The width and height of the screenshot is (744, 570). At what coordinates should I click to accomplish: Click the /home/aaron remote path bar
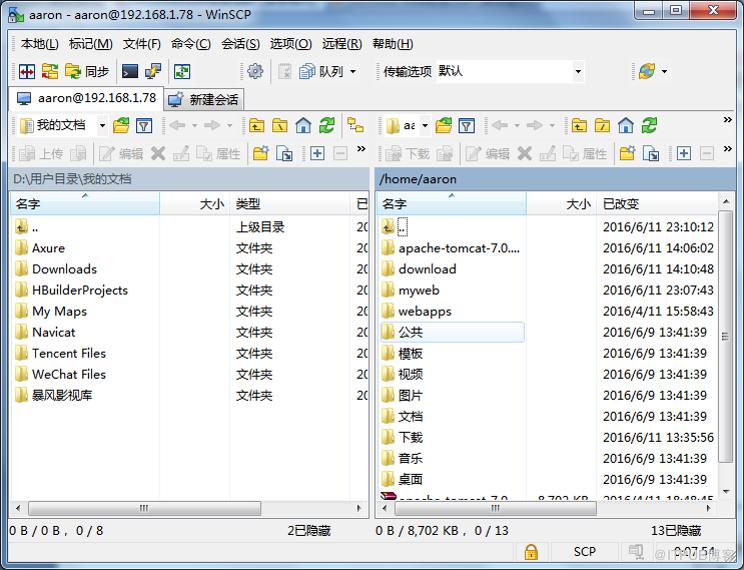tap(555, 179)
